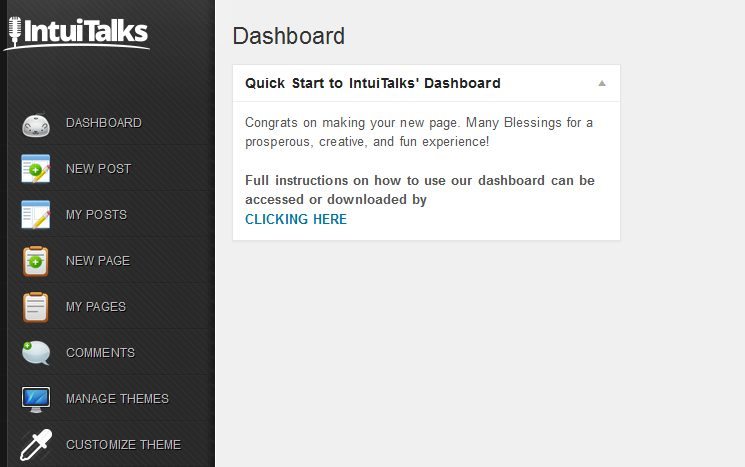Click the Comments speech bubble icon
Viewport: 745px width, 467px height.
click(36, 353)
